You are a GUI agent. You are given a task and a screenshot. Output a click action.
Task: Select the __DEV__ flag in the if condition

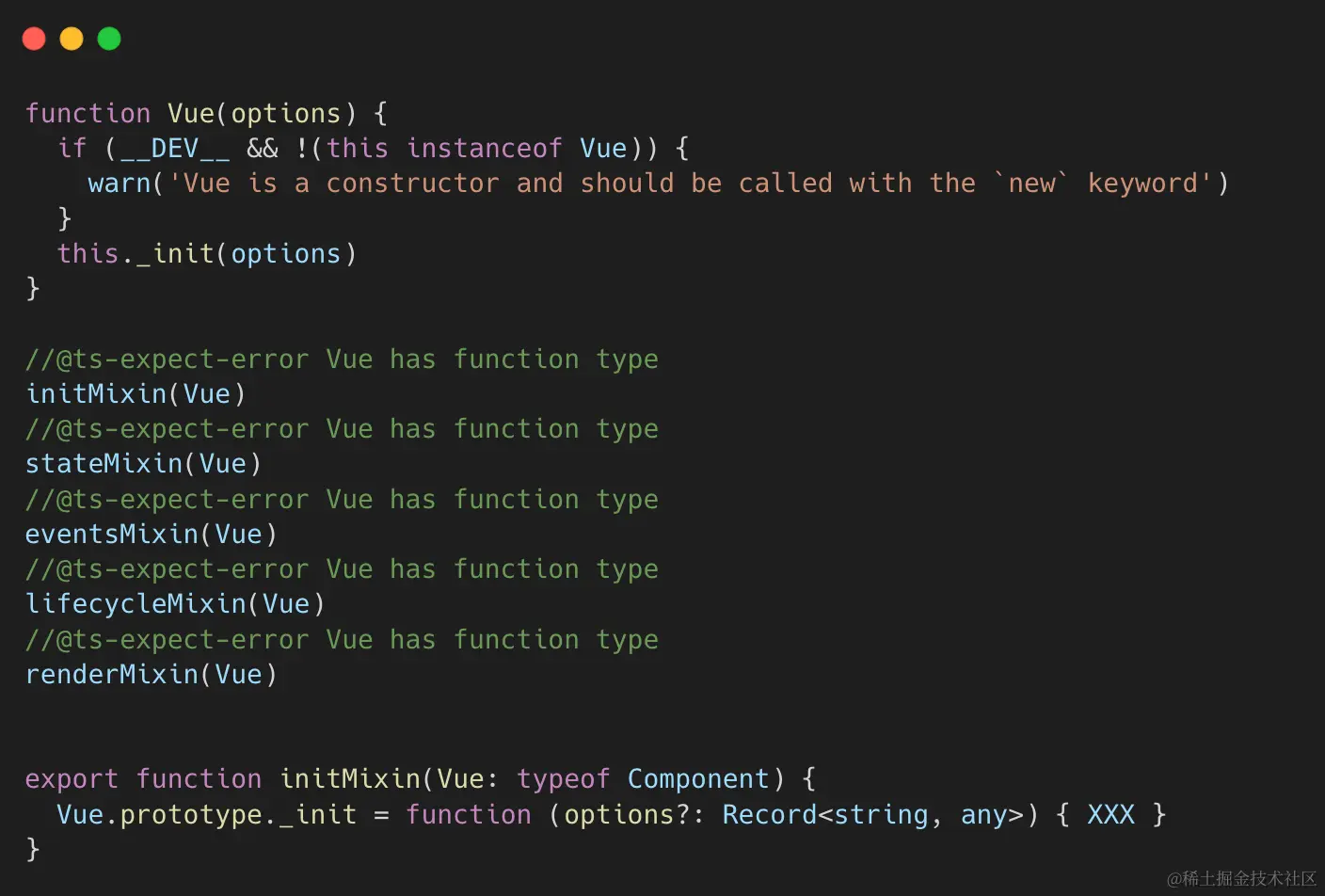(175, 149)
